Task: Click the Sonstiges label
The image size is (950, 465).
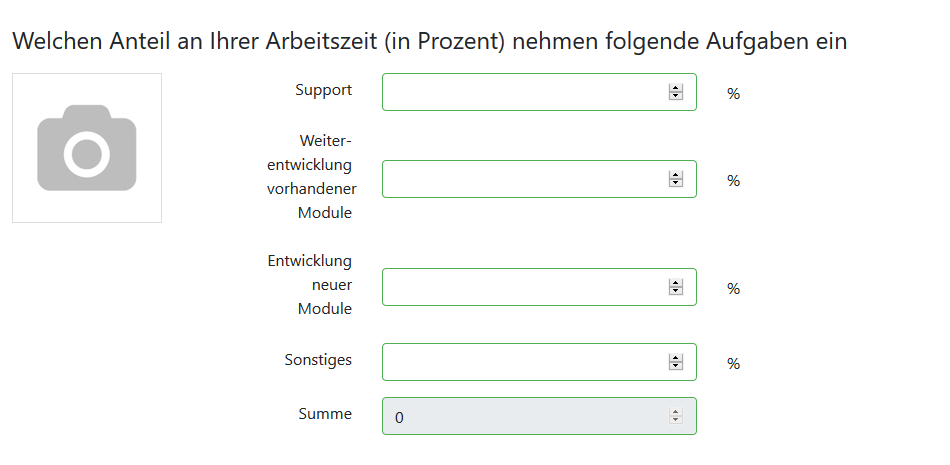Action: (x=318, y=360)
